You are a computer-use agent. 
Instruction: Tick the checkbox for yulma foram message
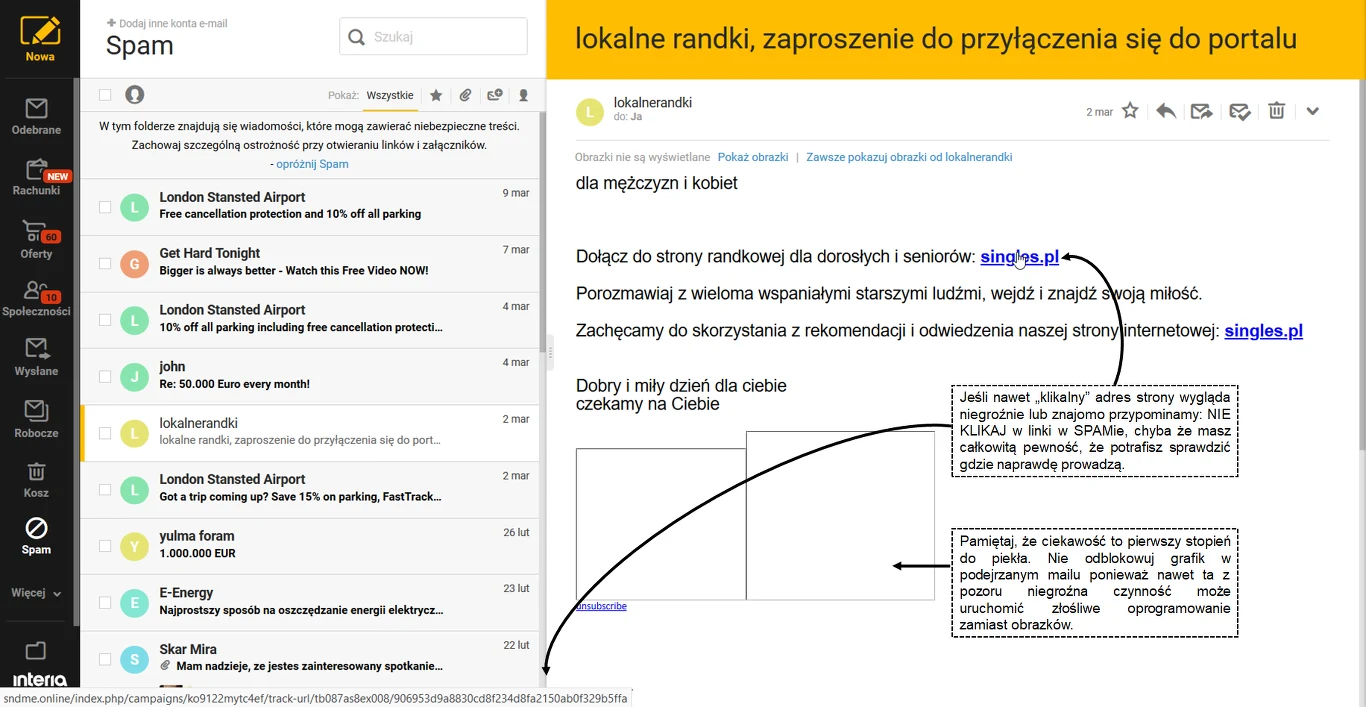click(x=105, y=546)
